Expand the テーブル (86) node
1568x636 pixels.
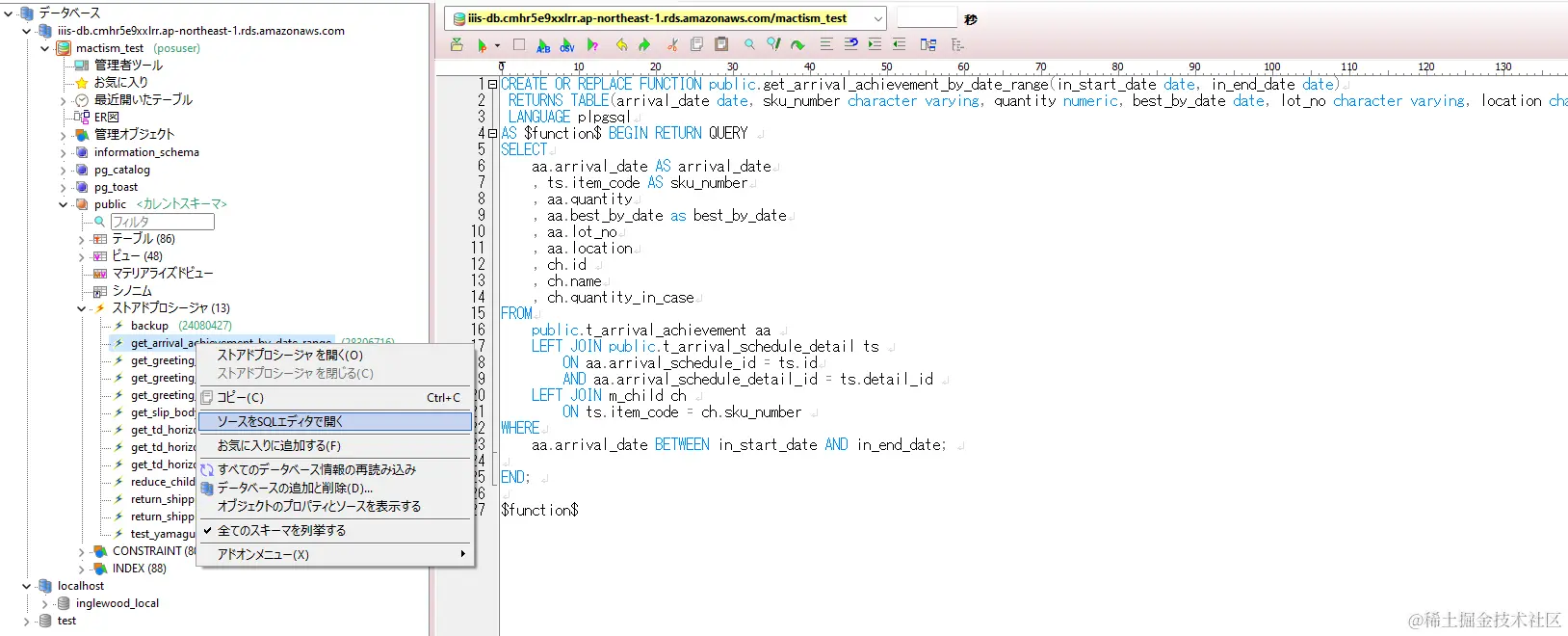tap(82, 239)
